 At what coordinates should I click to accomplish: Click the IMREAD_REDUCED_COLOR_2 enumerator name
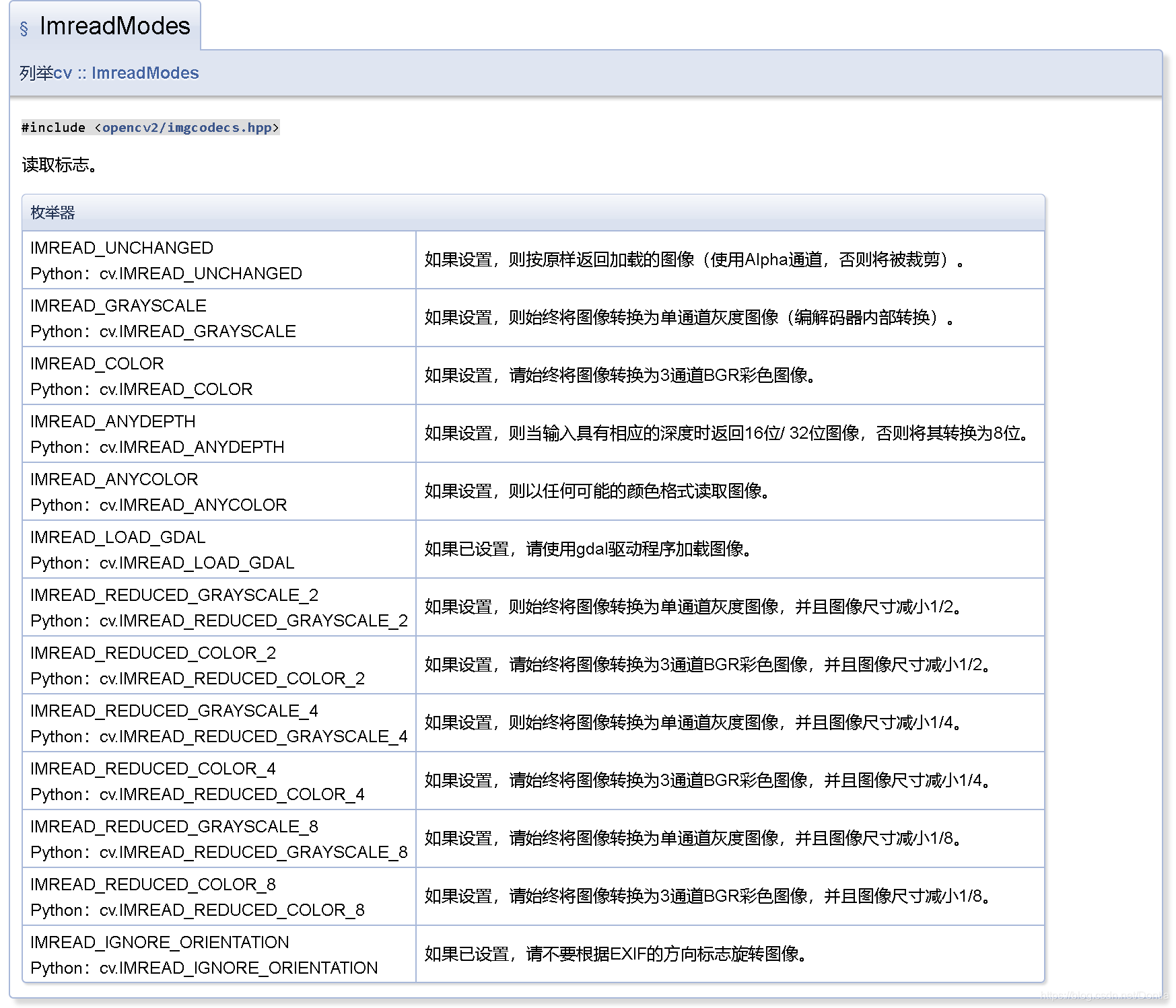pos(153,653)
